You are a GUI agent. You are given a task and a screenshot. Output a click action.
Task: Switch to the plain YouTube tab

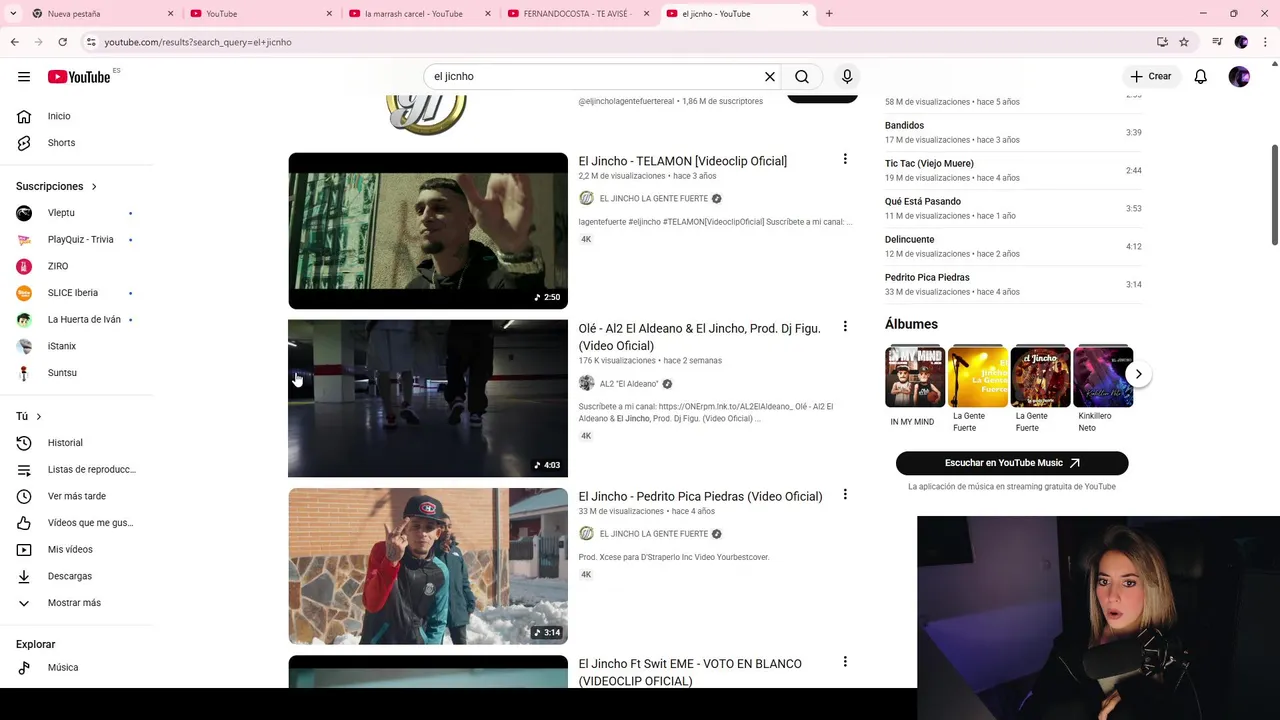click(x=258, y=14)
